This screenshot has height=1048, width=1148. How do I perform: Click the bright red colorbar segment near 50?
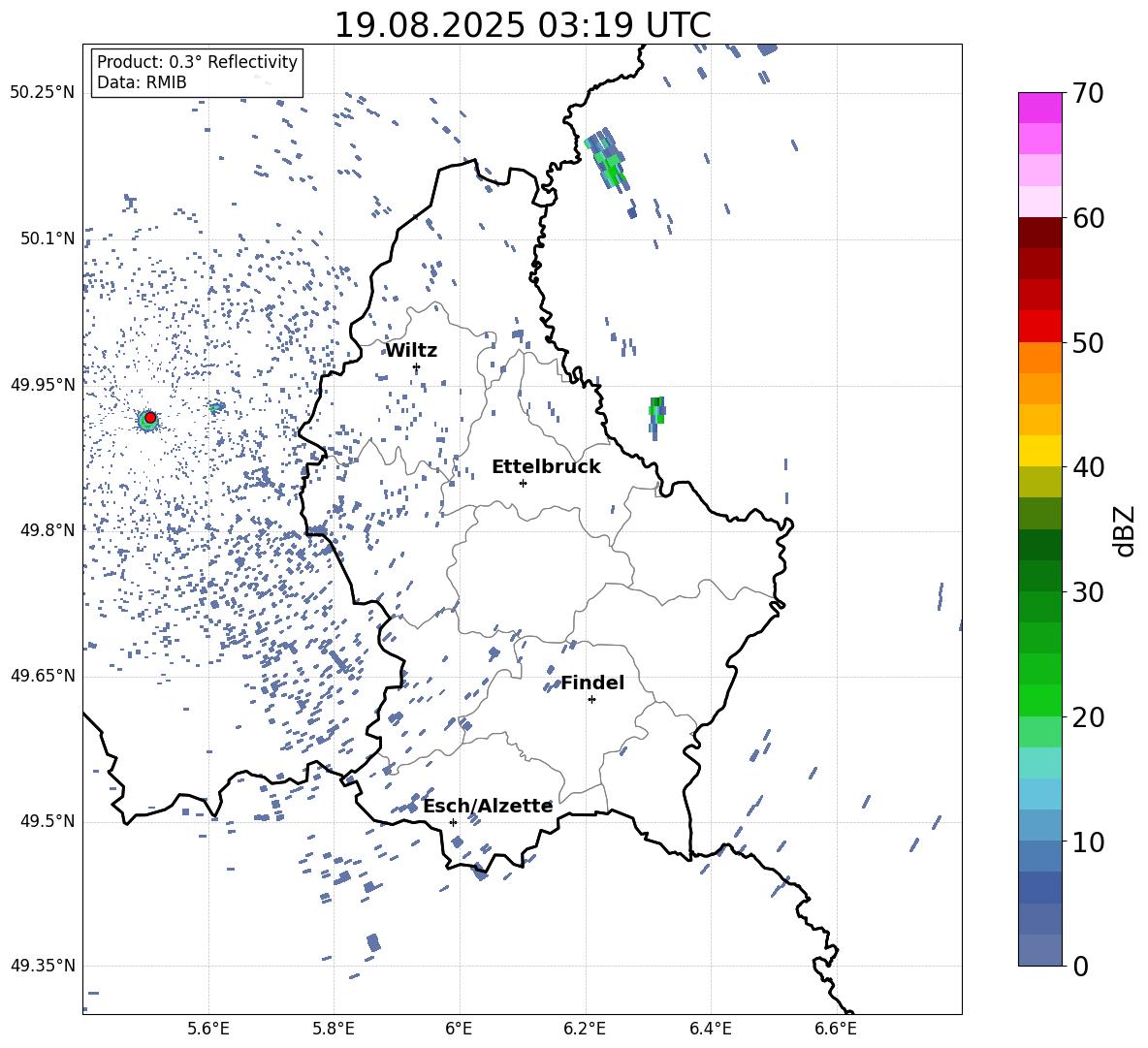1040,327
